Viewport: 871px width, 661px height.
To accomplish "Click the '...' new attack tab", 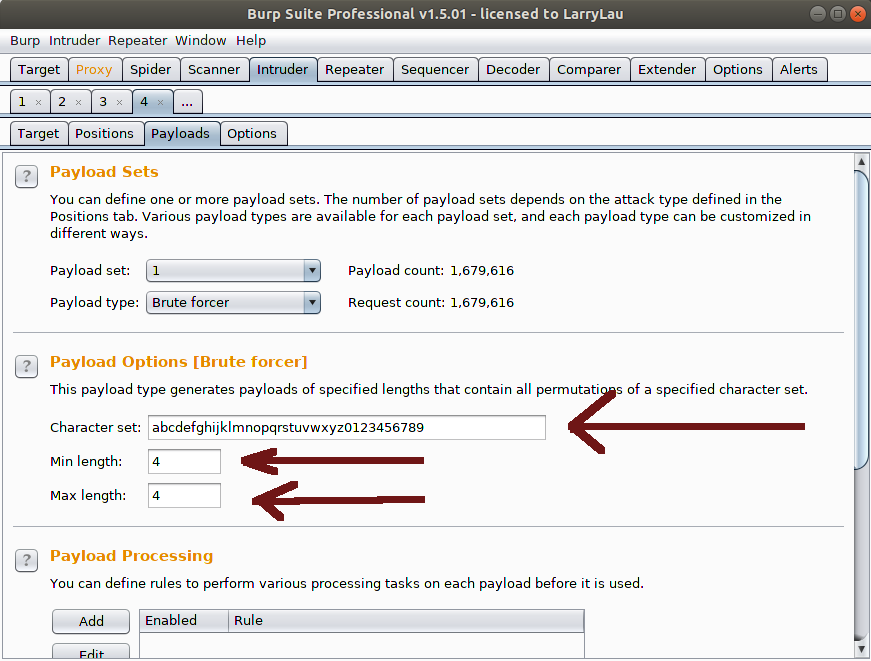I will (x=187, y=102).
